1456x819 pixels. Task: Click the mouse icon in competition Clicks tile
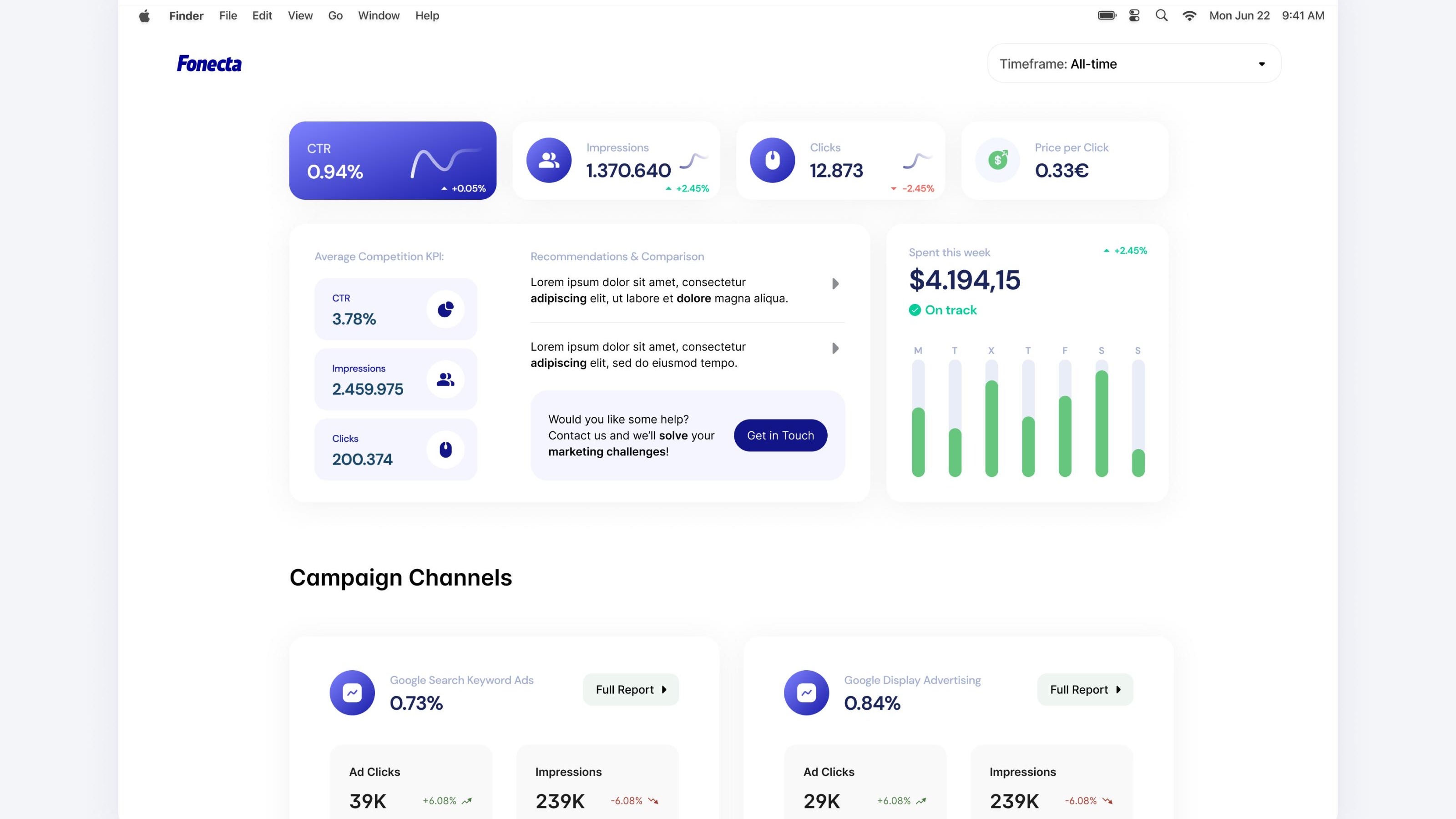pos(445,450)
